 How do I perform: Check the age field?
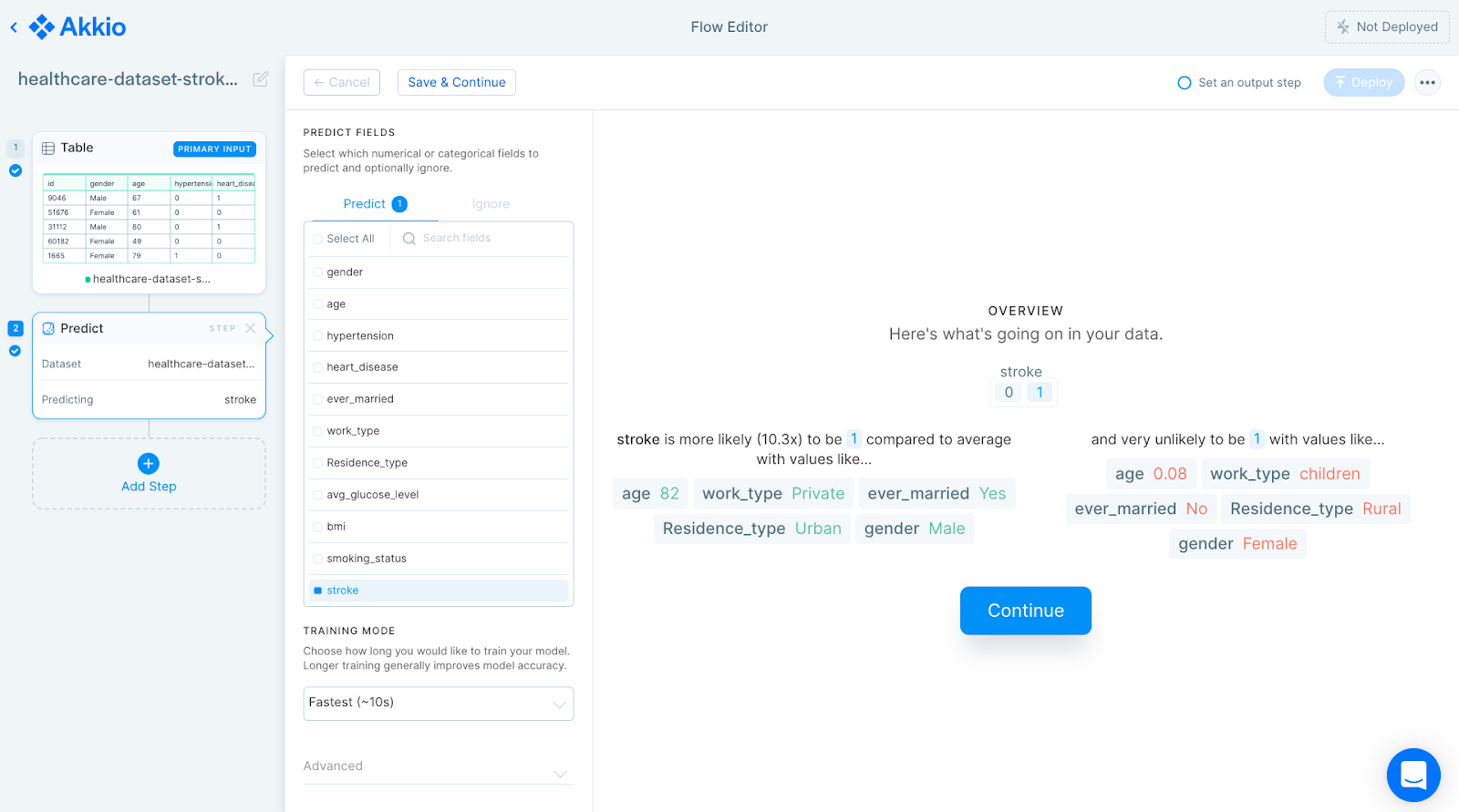(x=318, y=304)
